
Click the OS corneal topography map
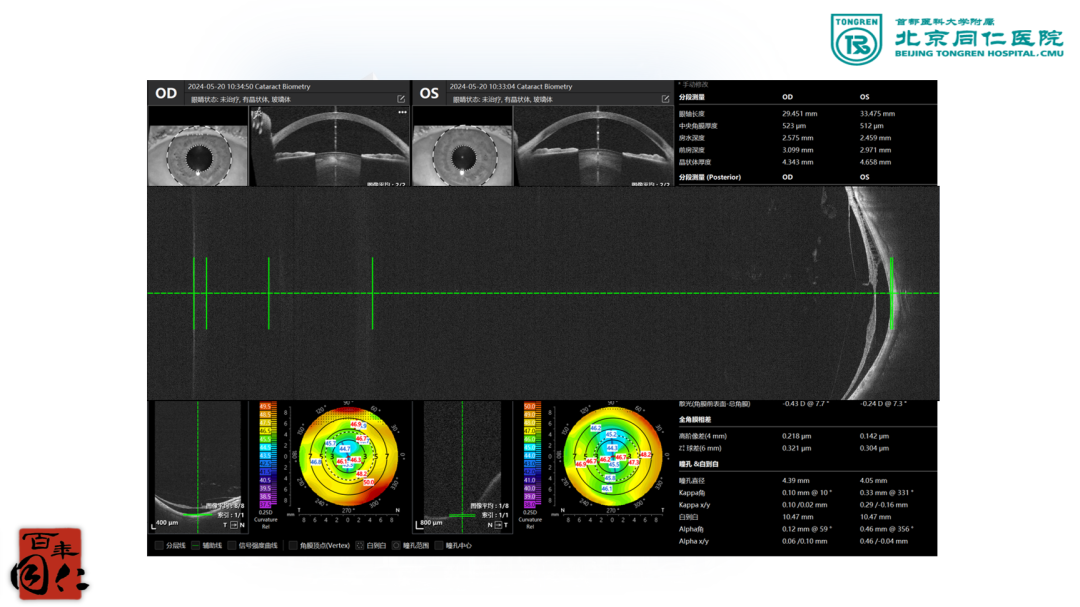(x=612, y=455)
